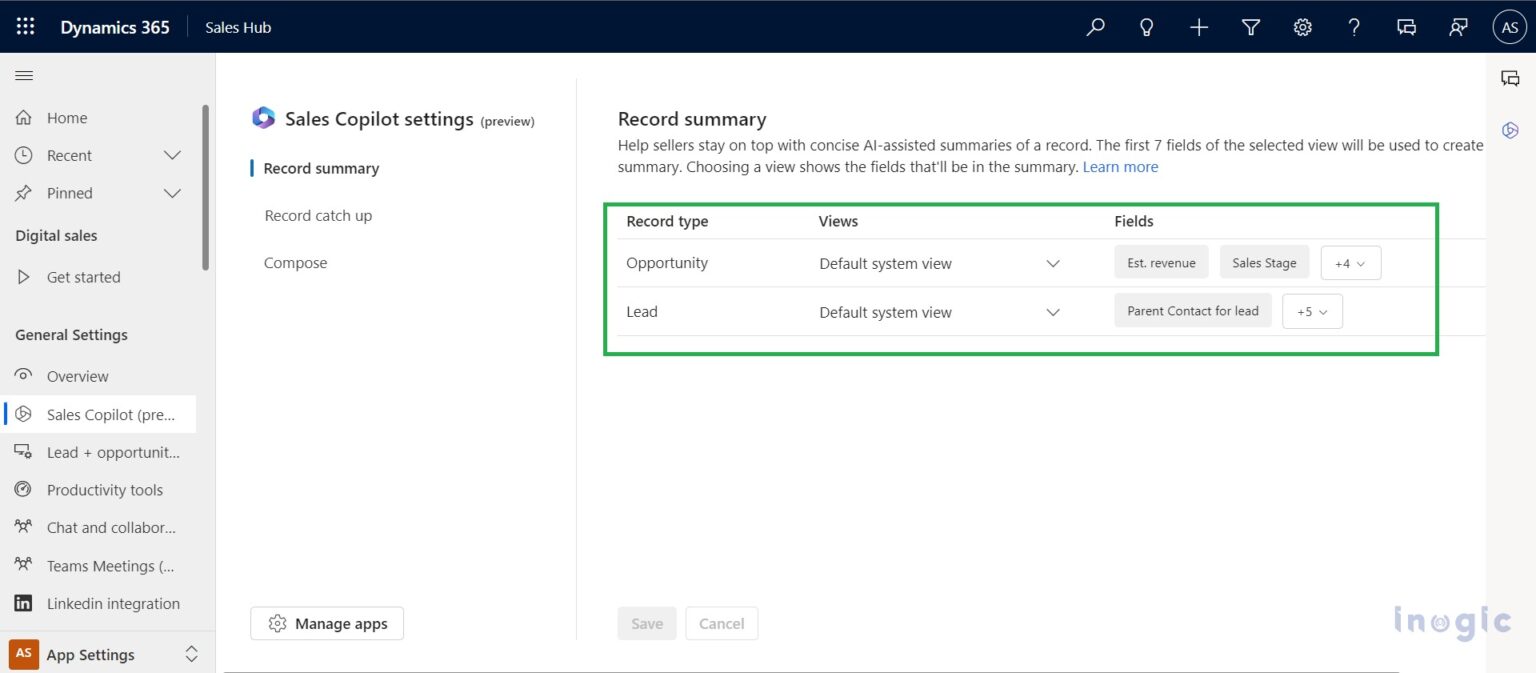1536x673 pixels.
Task: Open settings via the gear icon
Action: tap(1302, 27)
